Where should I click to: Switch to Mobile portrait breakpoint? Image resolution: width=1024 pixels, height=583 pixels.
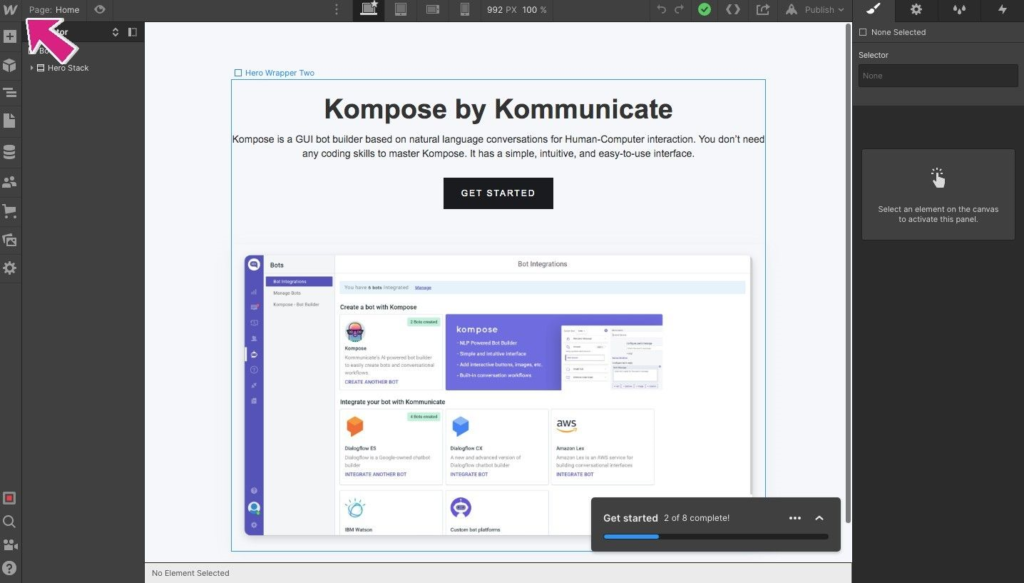(464, 10)
